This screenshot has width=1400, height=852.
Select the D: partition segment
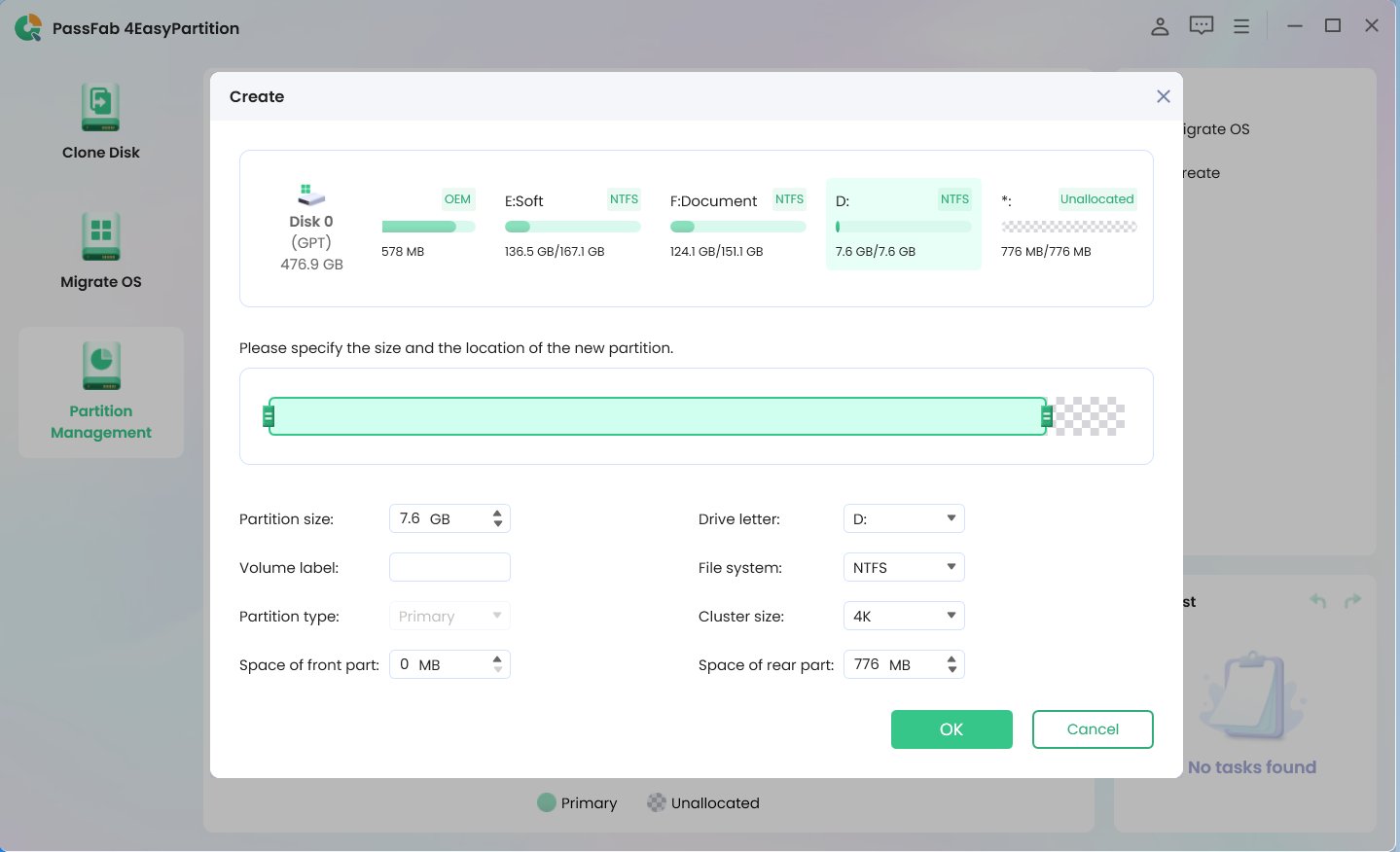tap(903, 225)
